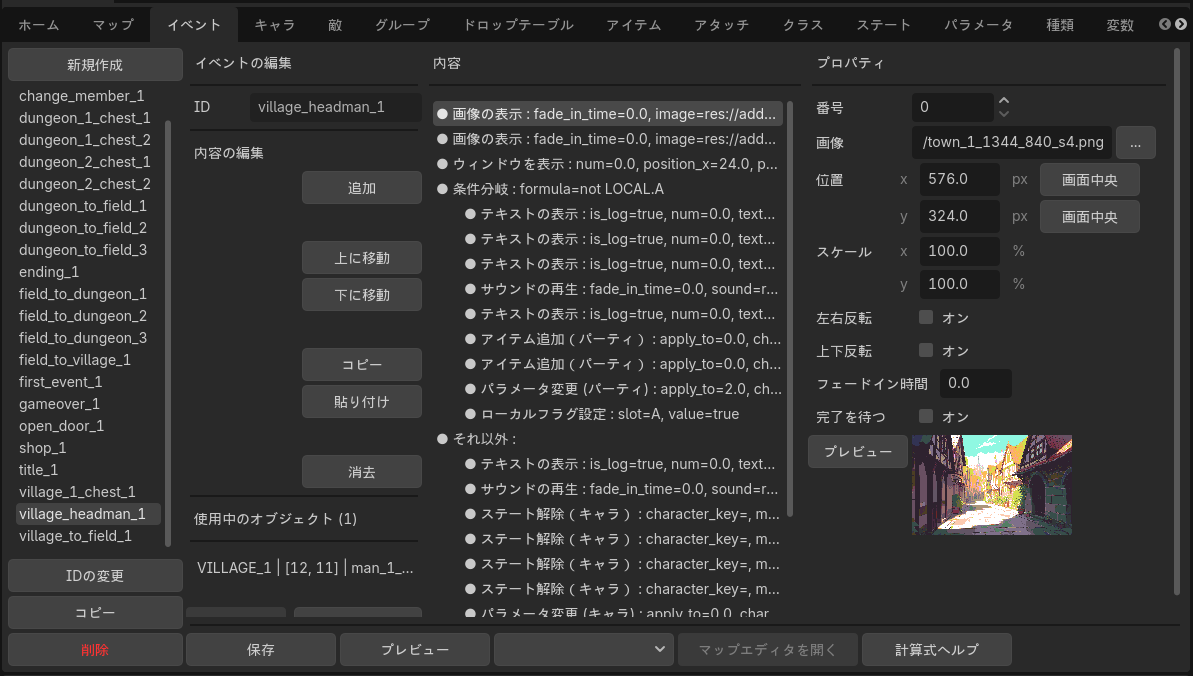1193x676 pixels.
Task: Click the 追加 button
Action: coord(361,188)
